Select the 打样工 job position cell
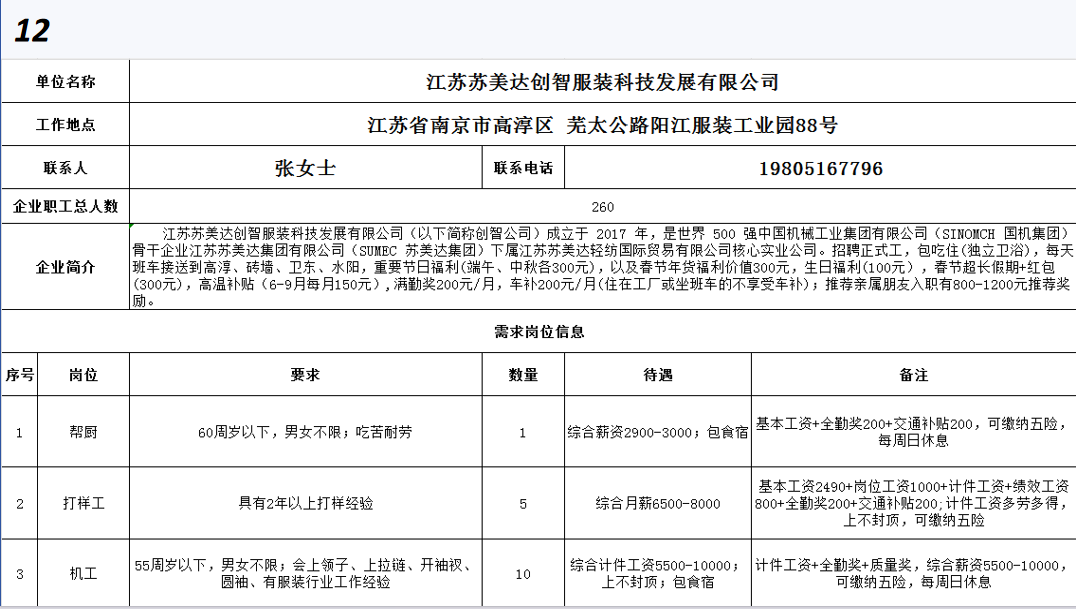This screenshot has height=609, width=1076. point(83,503)
